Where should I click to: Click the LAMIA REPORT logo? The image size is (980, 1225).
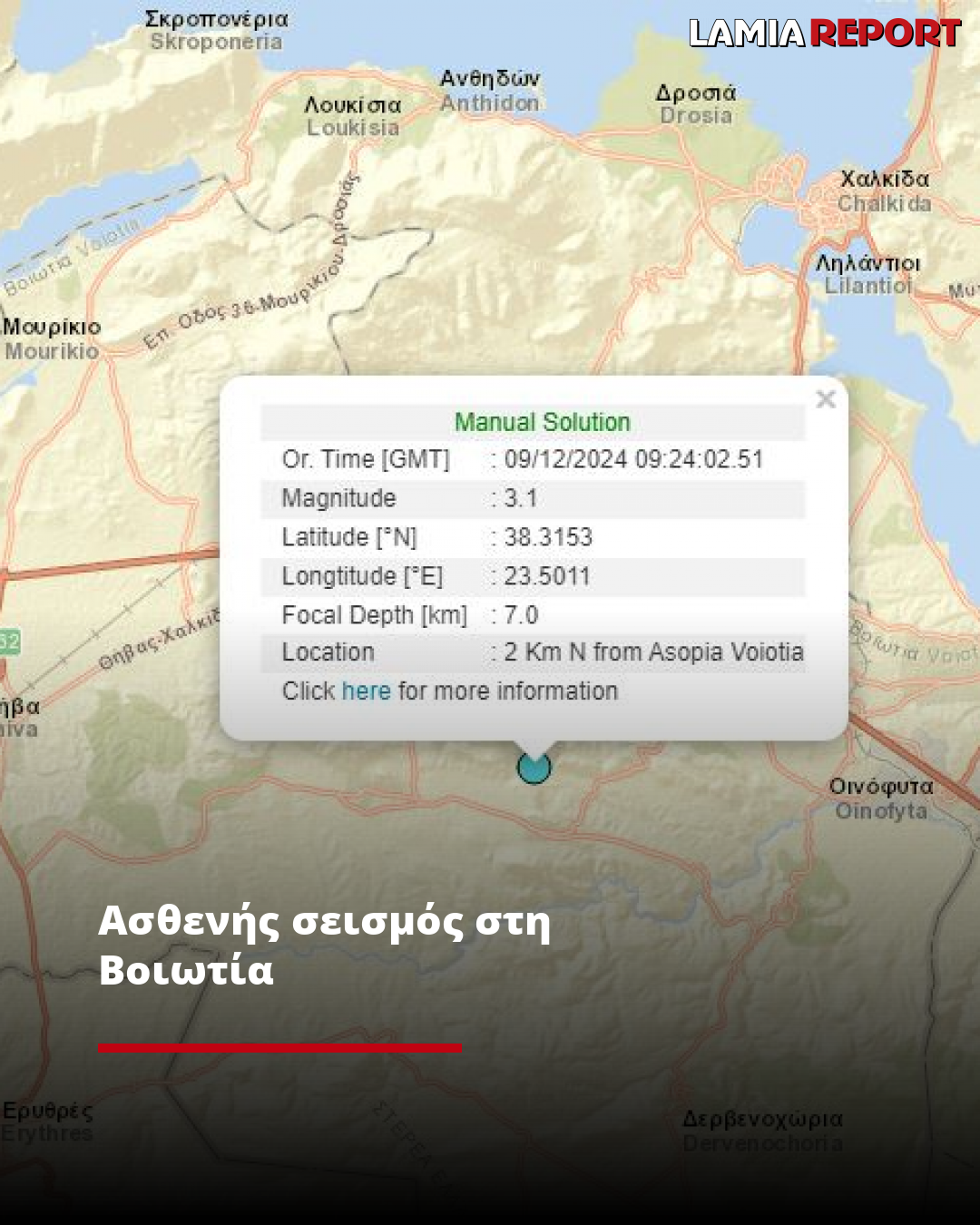824,34
